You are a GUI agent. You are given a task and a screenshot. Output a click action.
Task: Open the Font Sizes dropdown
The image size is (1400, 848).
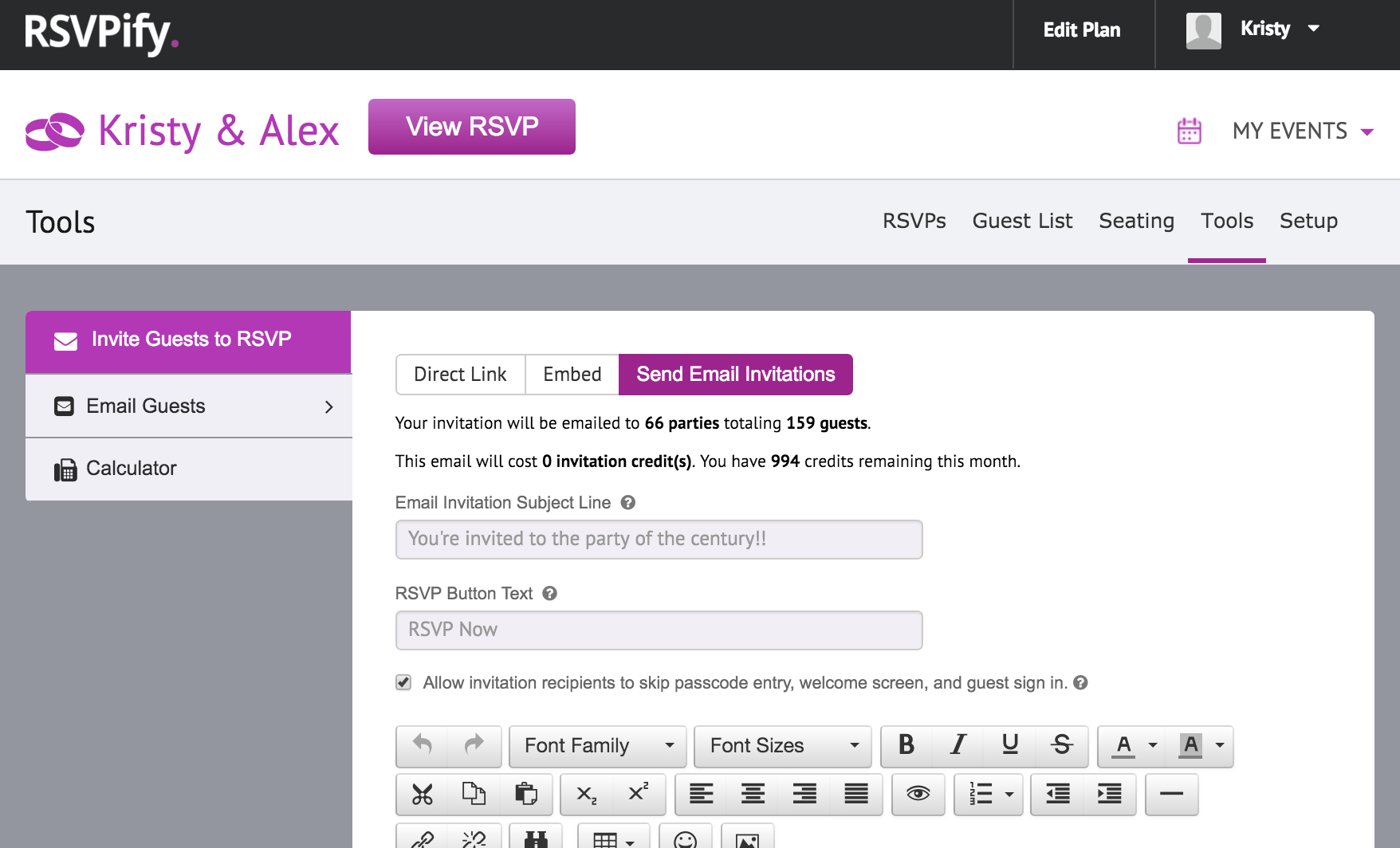(x=782, y=746)
